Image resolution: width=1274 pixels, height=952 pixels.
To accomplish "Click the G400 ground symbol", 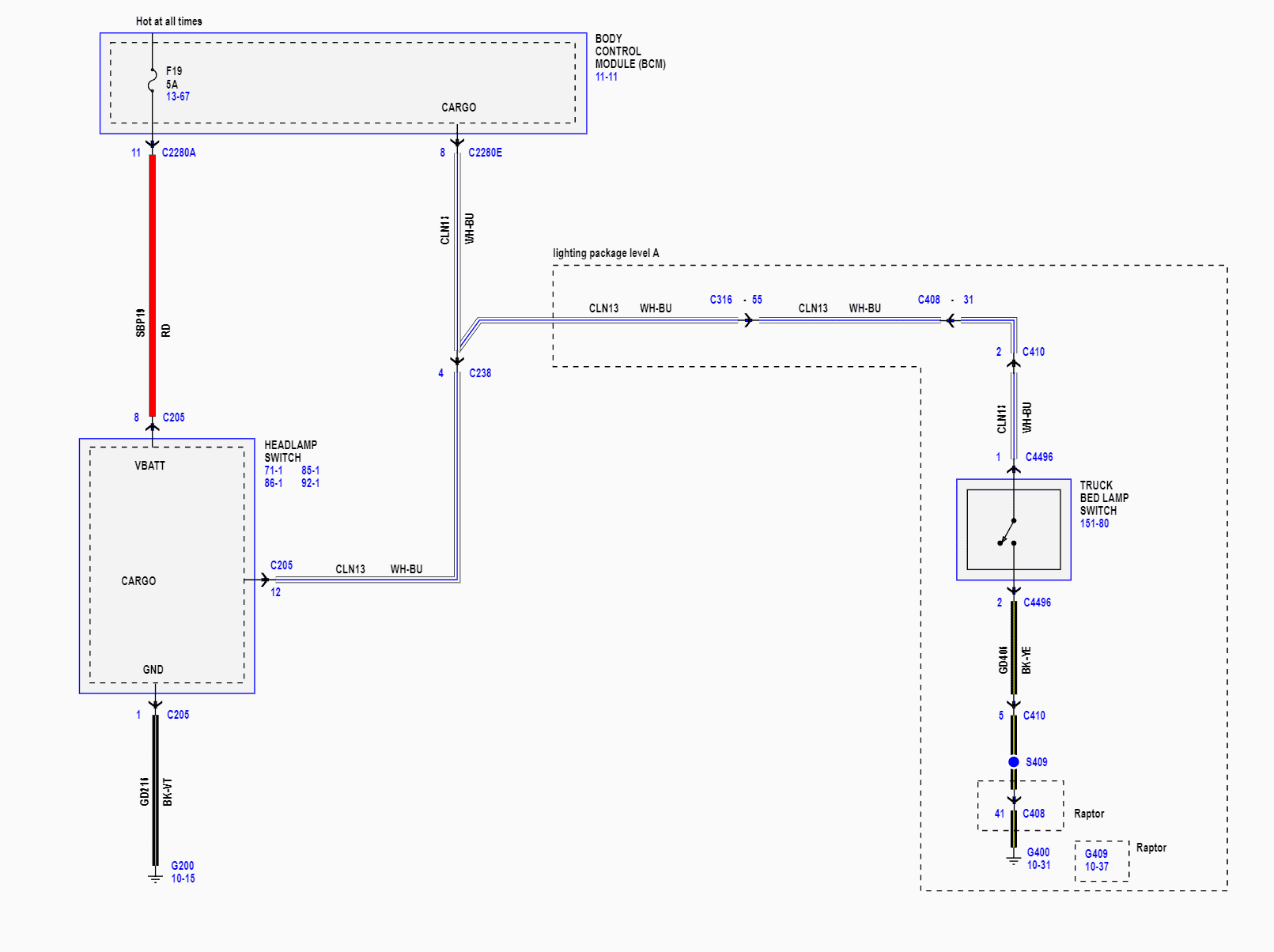I will [1013, 859].
